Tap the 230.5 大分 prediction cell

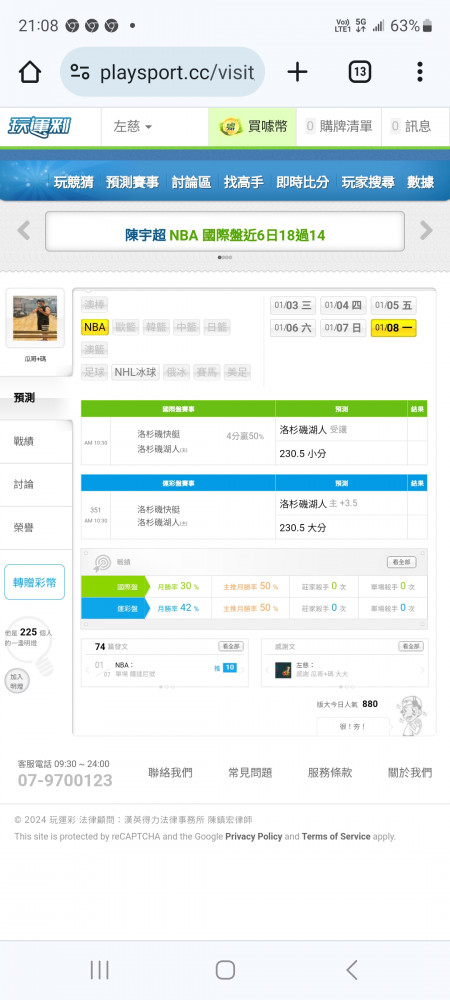click(341, 528)
